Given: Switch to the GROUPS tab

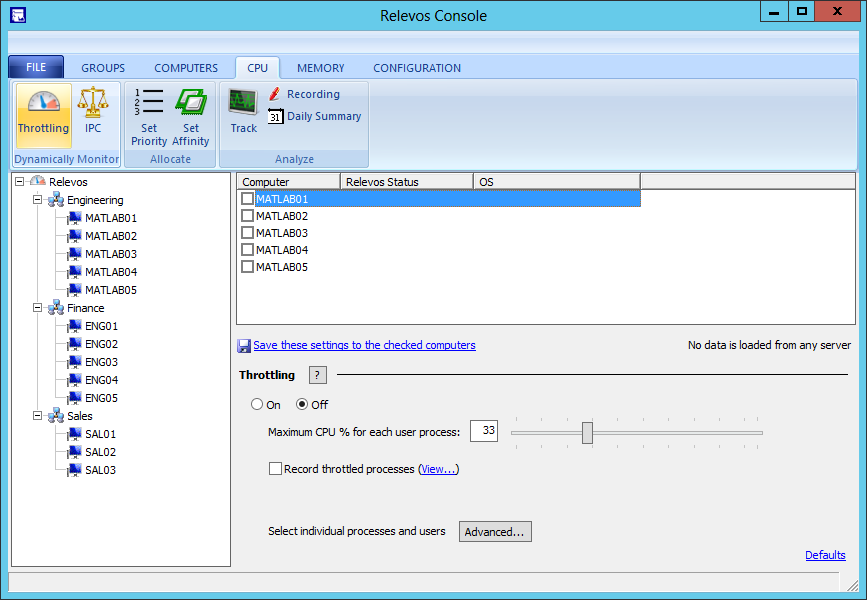Looking at the screenshot, I should [103, 68].
